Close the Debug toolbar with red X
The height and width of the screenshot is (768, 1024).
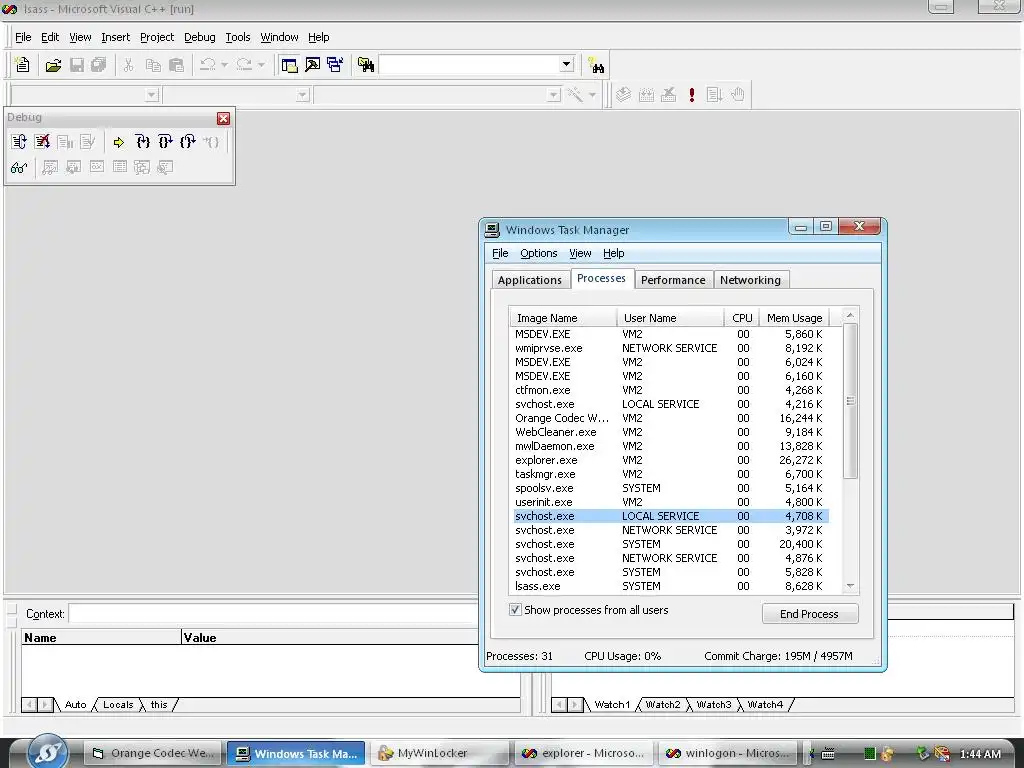(223, 118)
